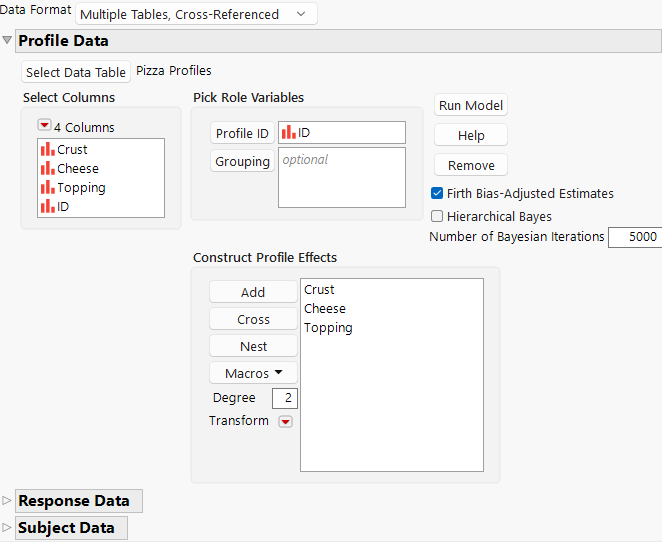Select the Cheese column in Select Columns
This screenshot has height=542, width=662.
[77, 168]
